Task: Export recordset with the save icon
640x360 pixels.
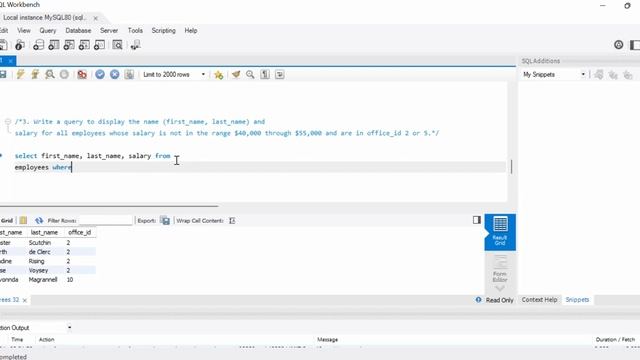Action: (165, 220)
